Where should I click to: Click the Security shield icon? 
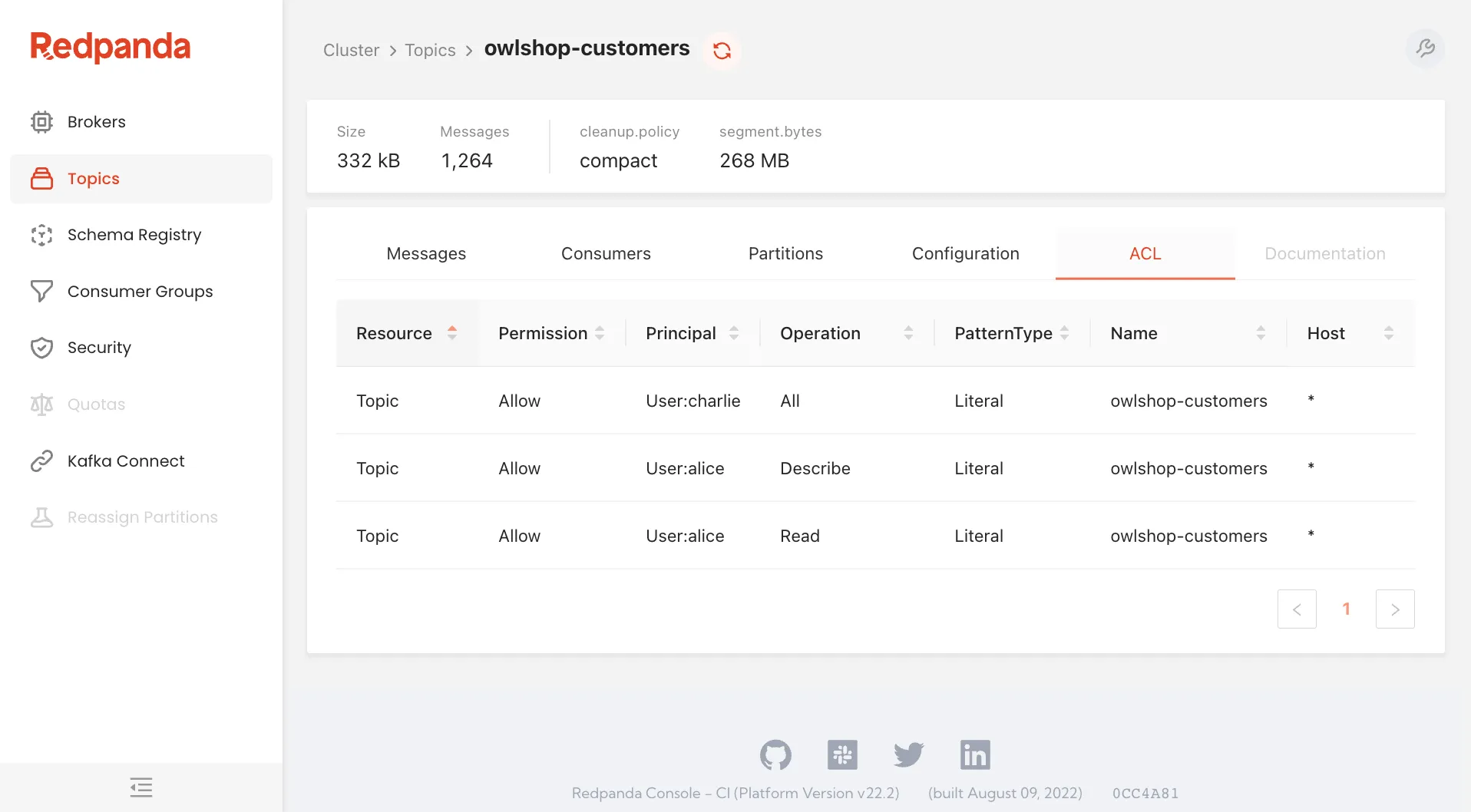pyautogui.click(x=41, y=348)
